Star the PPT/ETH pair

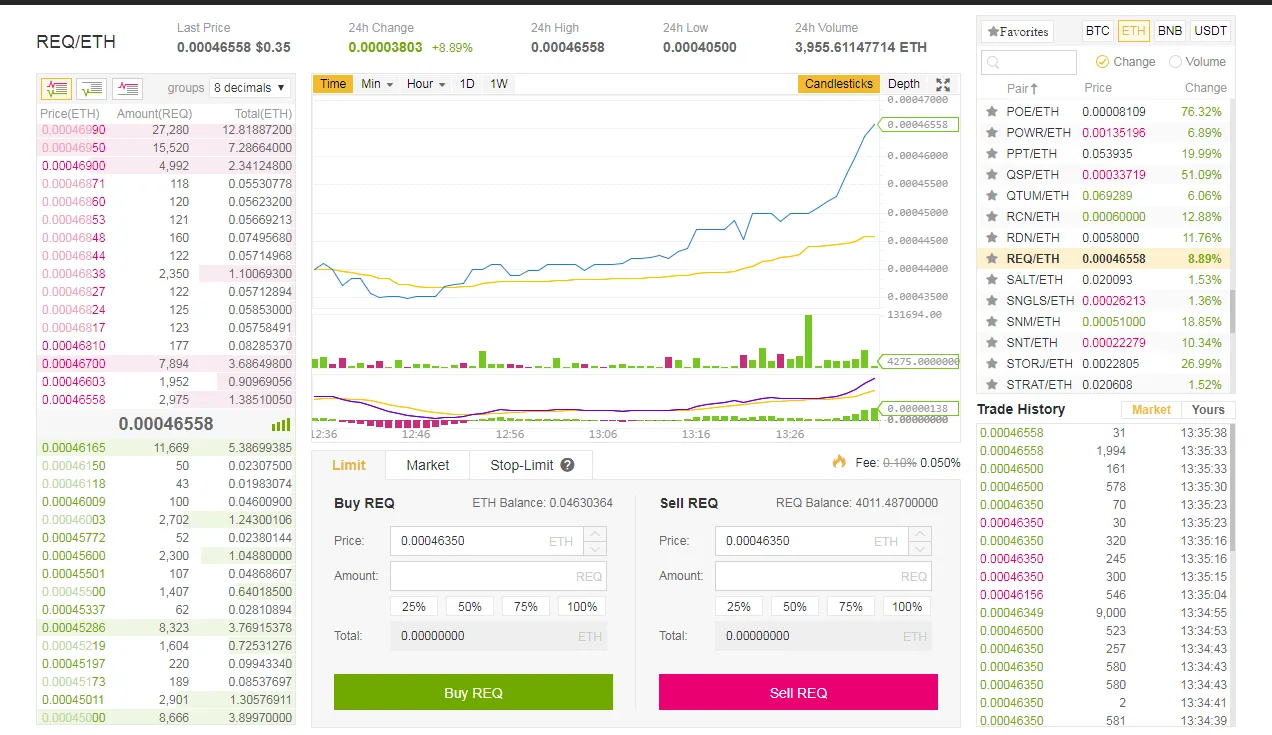point(992,153)
